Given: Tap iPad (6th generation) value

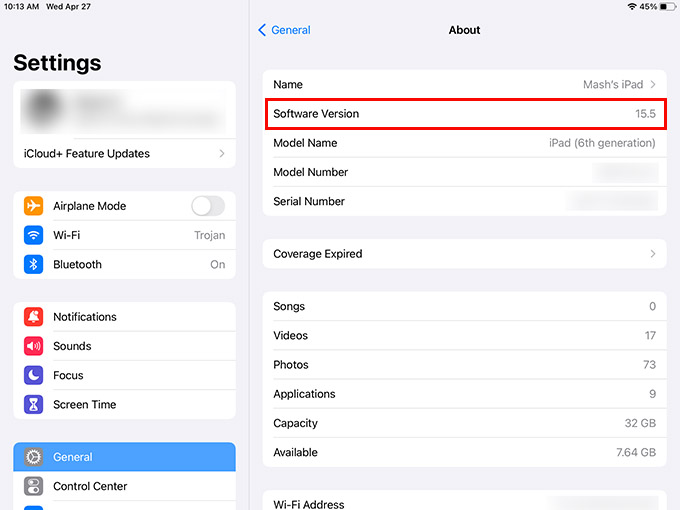Looking at the screenshot, I should (602, 143).
